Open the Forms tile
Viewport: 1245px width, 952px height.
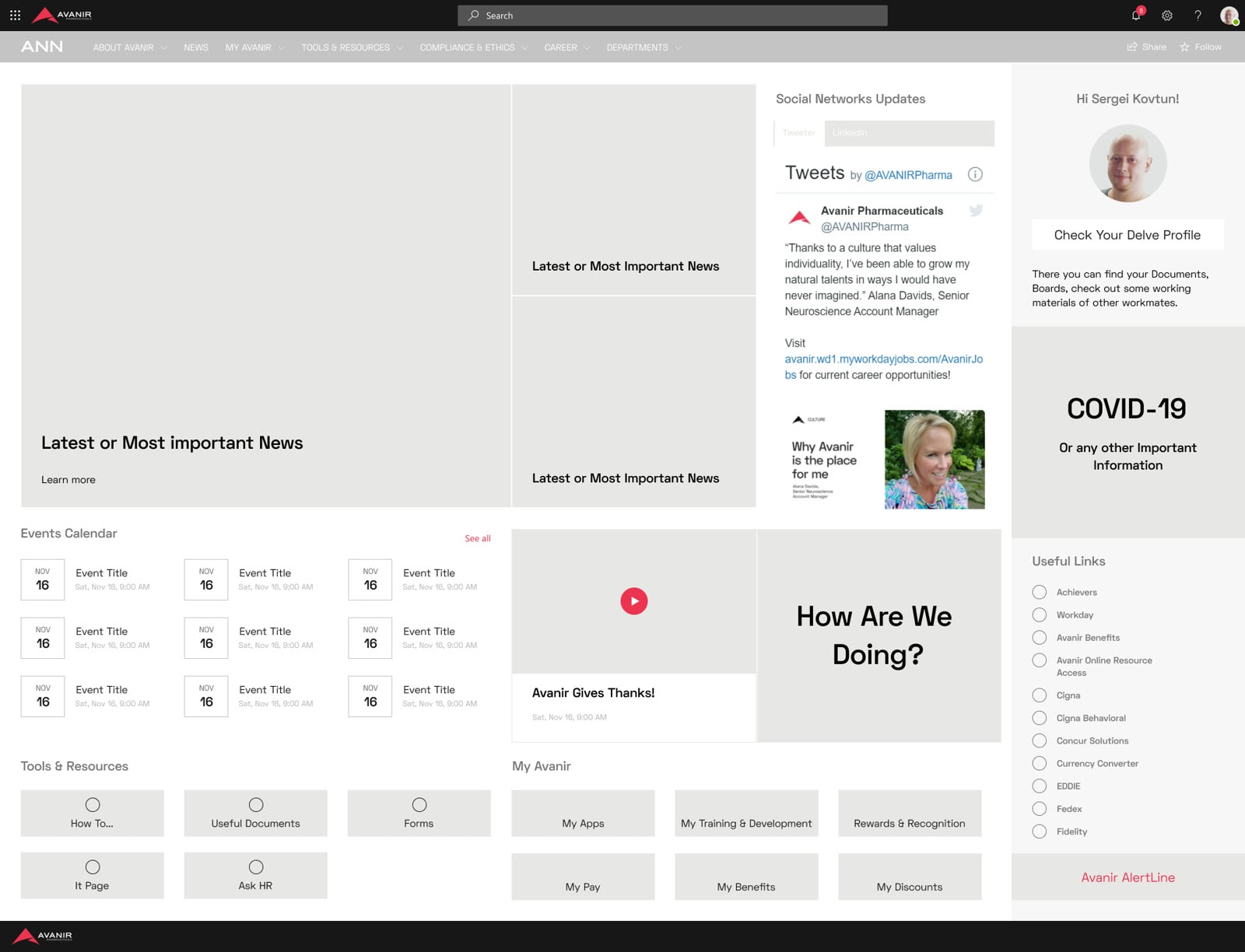(419, 814)
